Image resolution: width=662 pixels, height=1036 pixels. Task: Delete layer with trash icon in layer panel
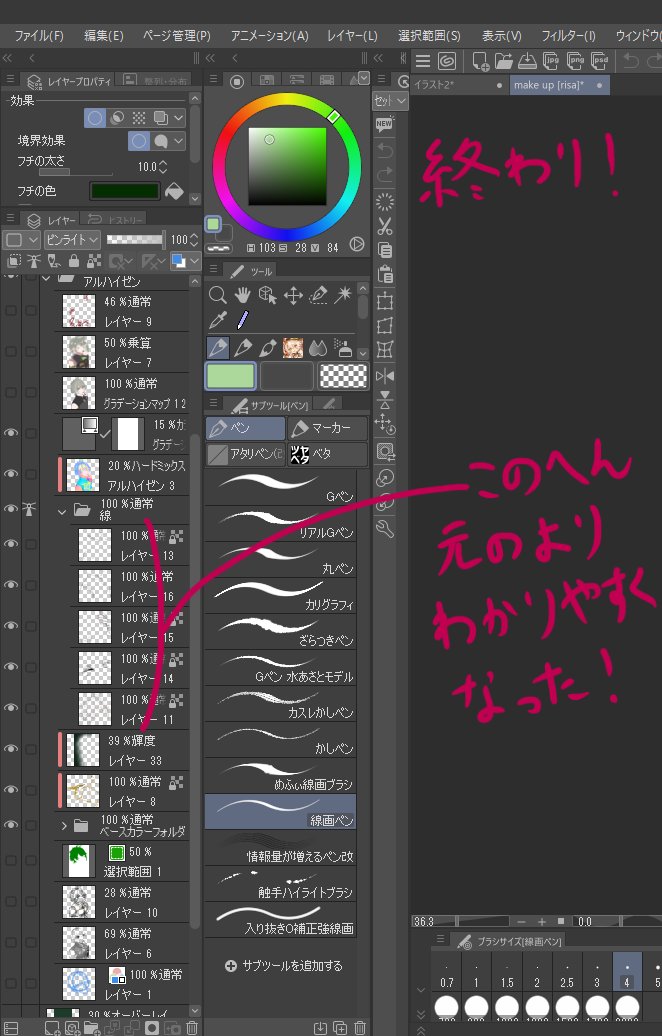tap(192, 1028)
